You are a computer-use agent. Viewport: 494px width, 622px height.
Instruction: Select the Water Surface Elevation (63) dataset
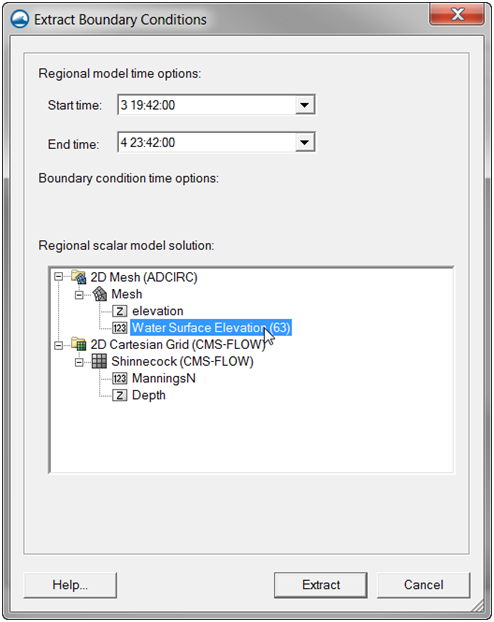[211, 328]
